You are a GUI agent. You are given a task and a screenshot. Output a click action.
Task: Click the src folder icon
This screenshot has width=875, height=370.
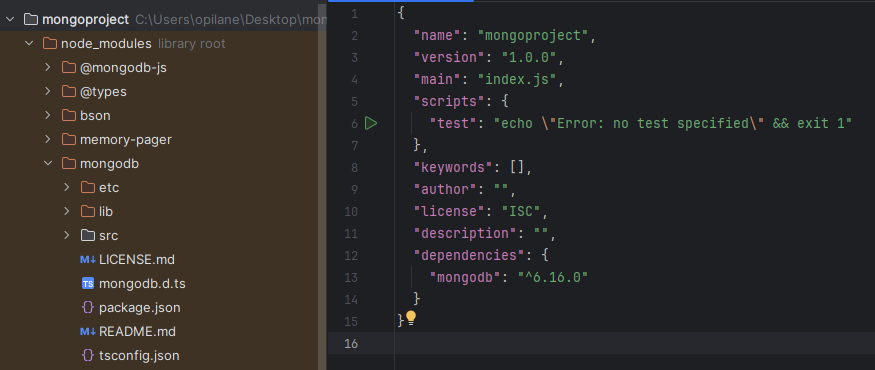[88, 236]
